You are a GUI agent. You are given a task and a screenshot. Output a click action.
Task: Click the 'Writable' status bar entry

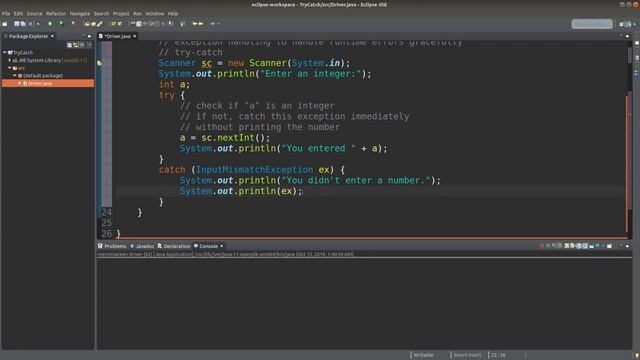click(x=423, y=355)
